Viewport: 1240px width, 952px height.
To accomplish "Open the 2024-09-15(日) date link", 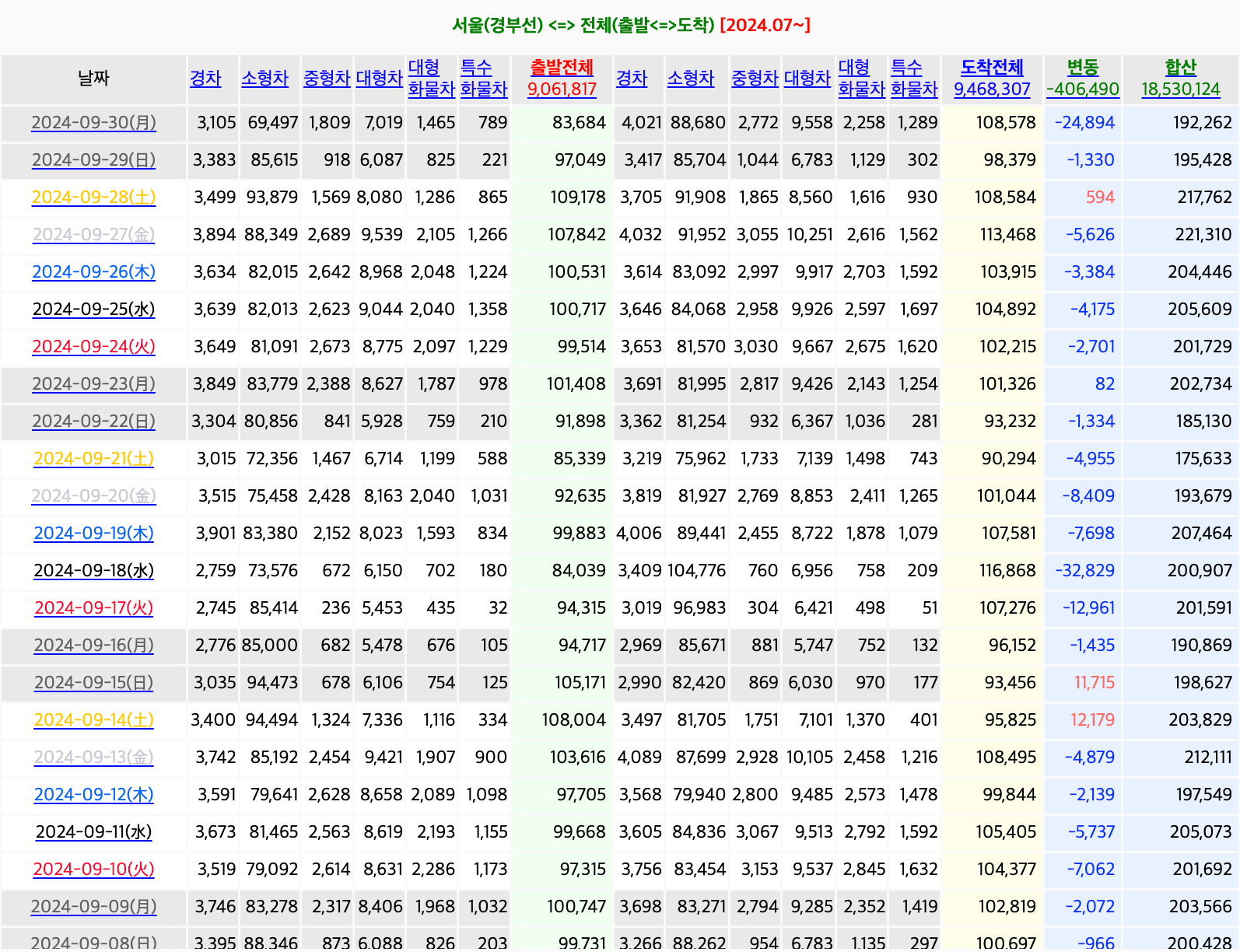I will pyautogui.click(x=93, y=683).
